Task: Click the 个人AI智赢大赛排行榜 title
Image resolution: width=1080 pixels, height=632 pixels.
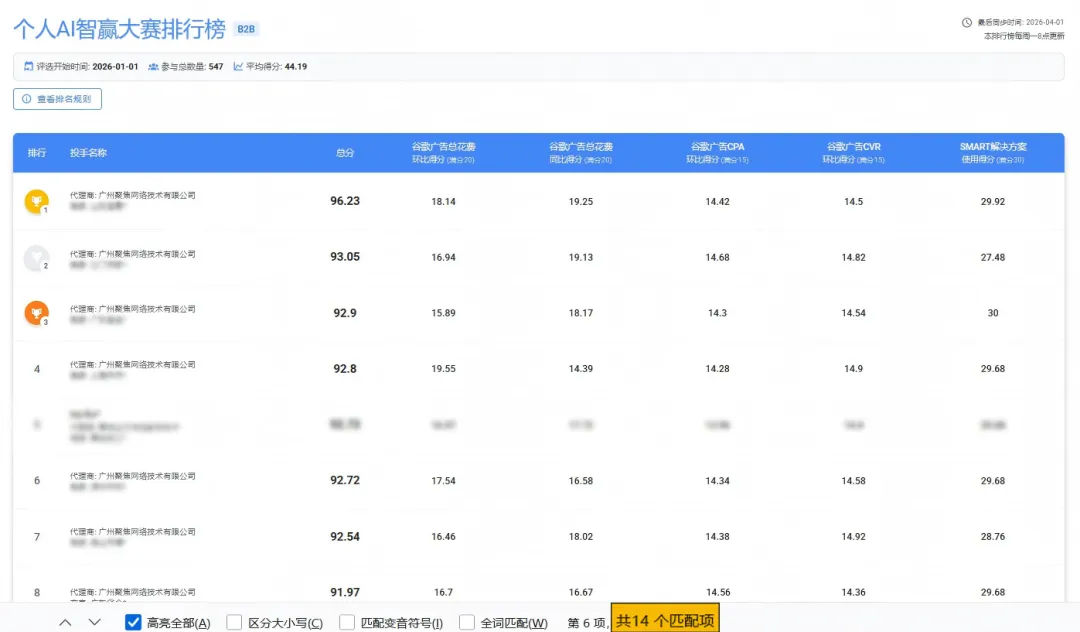Action: point(118,27)
